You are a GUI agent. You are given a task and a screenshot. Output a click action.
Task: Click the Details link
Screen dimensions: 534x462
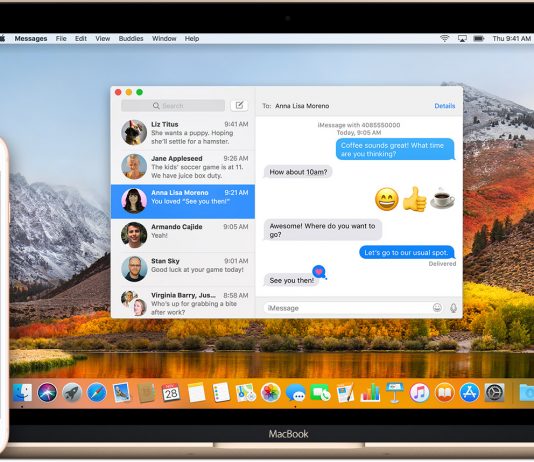[x=445, y=106]
